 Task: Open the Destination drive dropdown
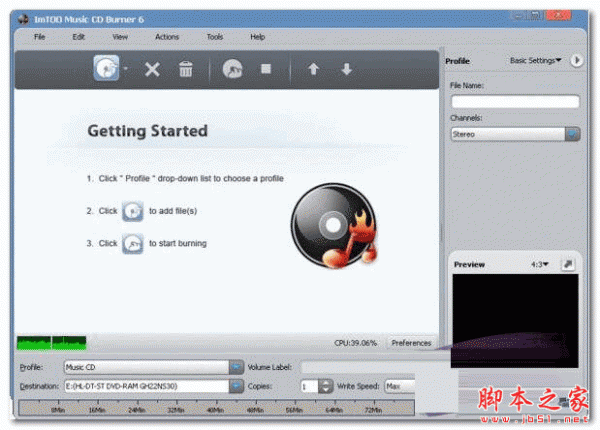pos(154,386)
